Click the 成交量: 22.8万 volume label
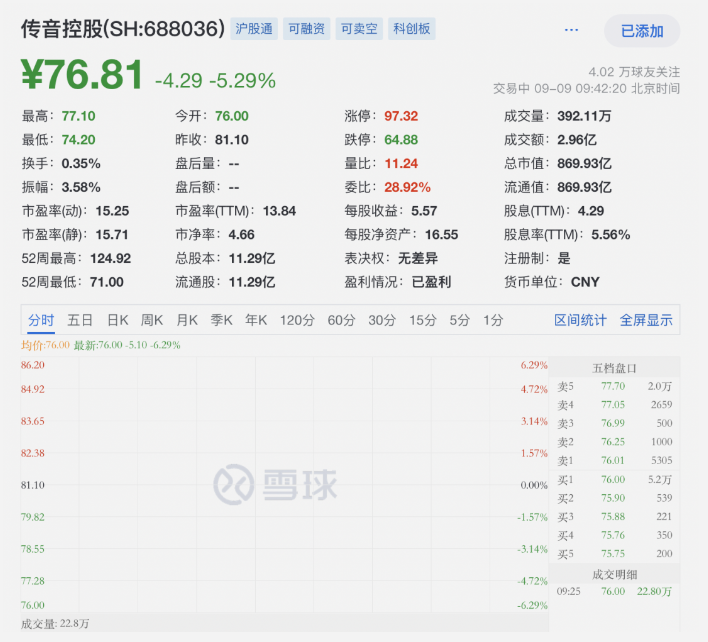Image resolution: width=708 pixels, height=642 pixels. (55, 624)
